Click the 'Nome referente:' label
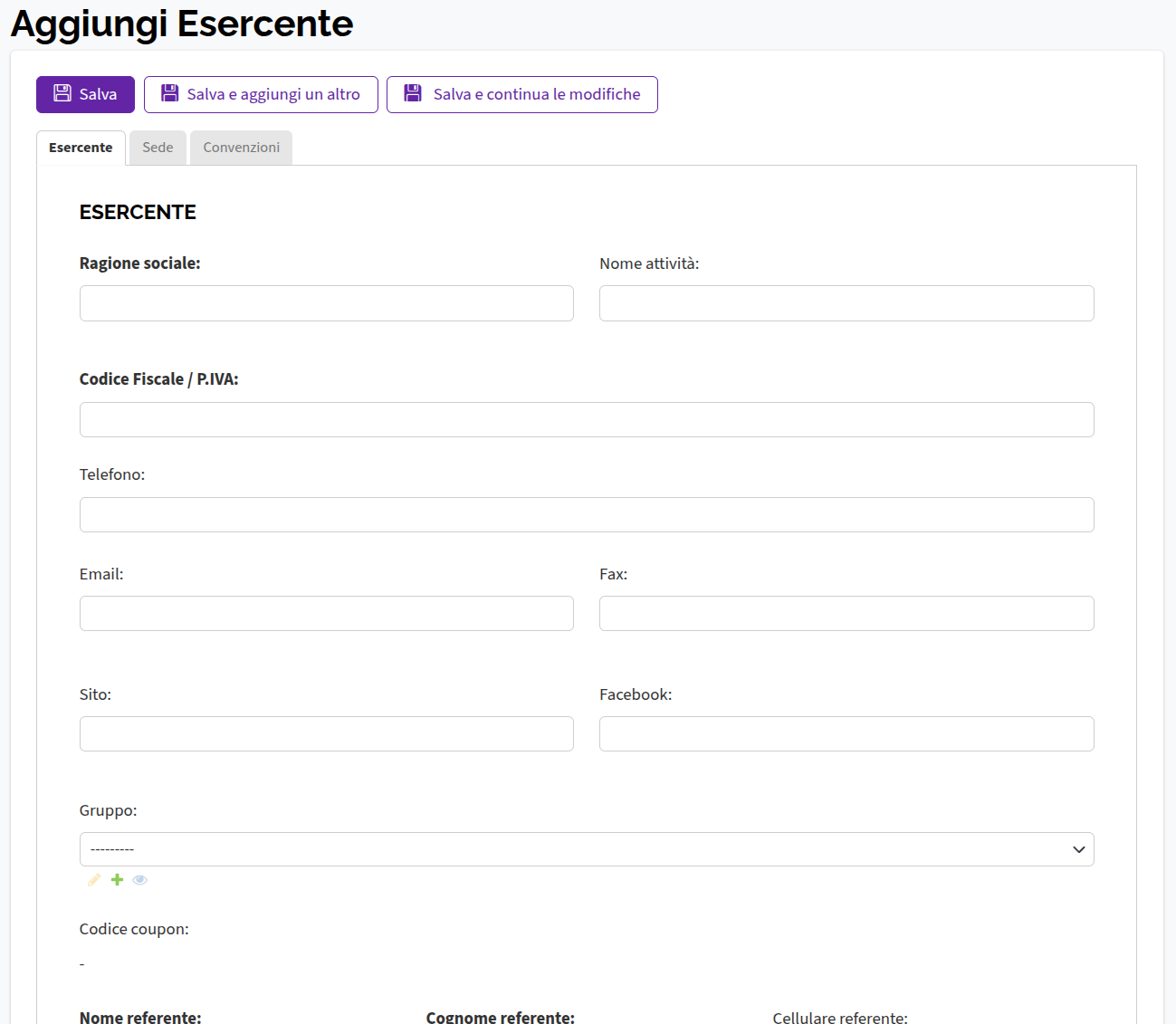 [x=140, y=1018]
